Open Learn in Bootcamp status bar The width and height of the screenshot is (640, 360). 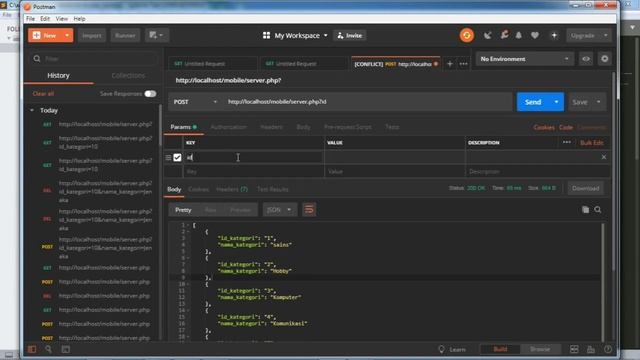point(452,349)
